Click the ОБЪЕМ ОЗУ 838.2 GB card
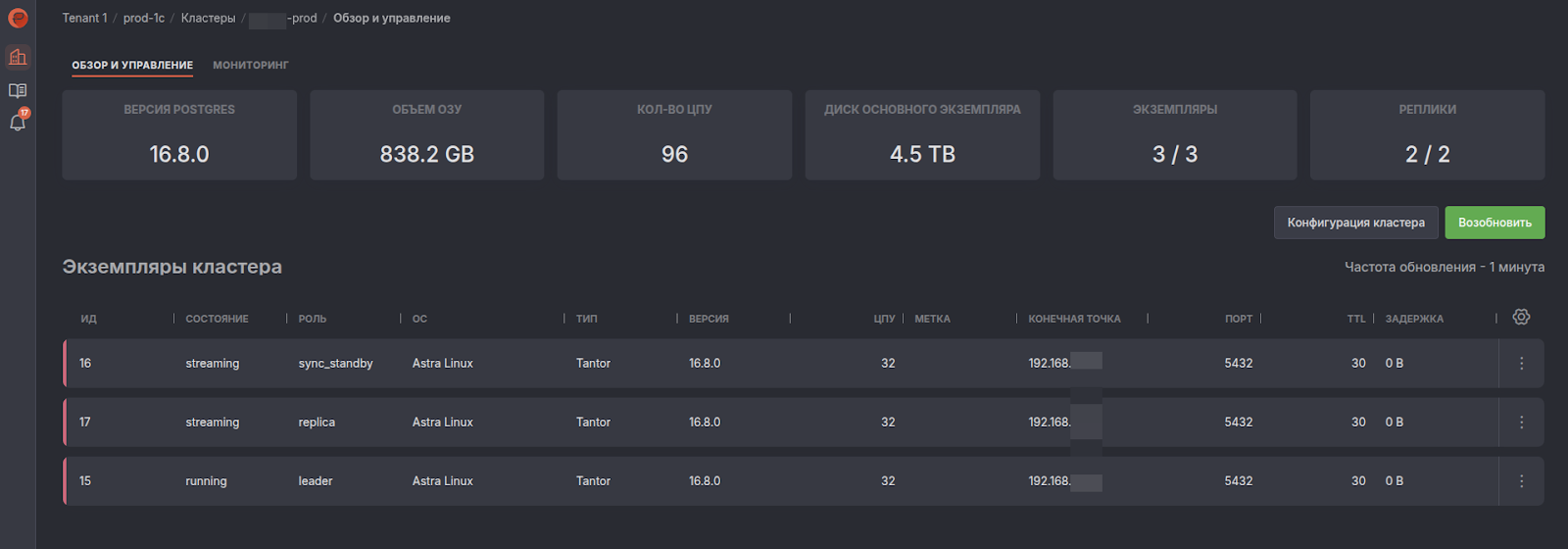 [427, 135]
